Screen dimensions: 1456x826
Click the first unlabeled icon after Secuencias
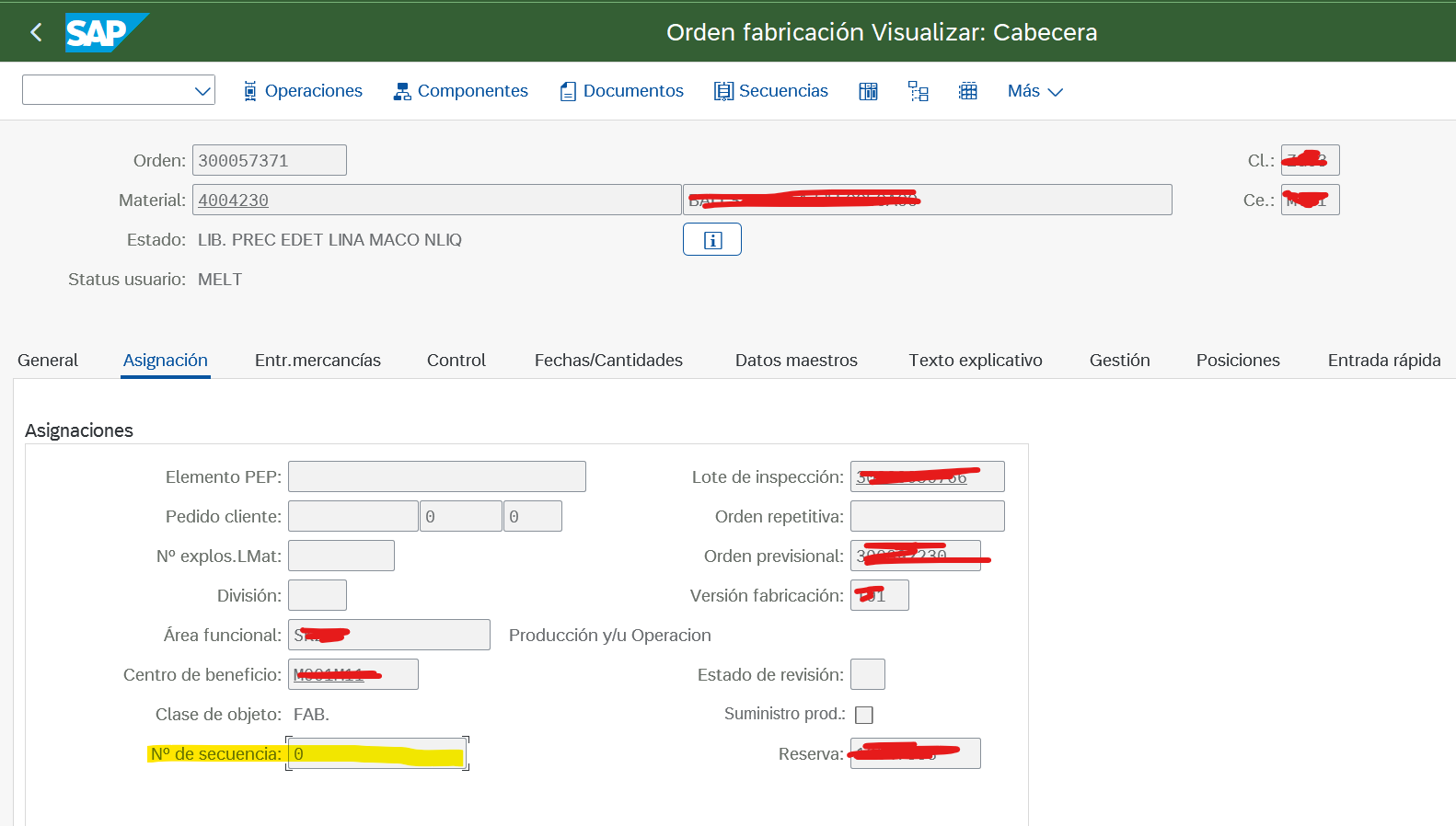[868, 91]
